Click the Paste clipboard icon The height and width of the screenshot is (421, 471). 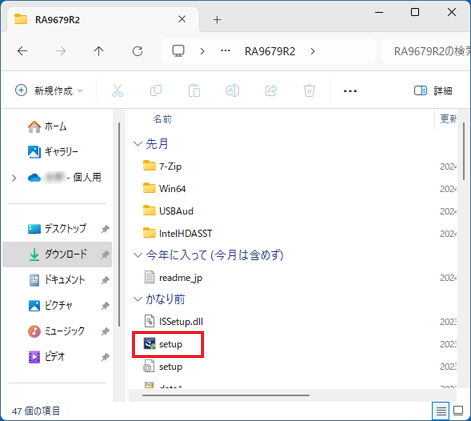click(194, 90)
